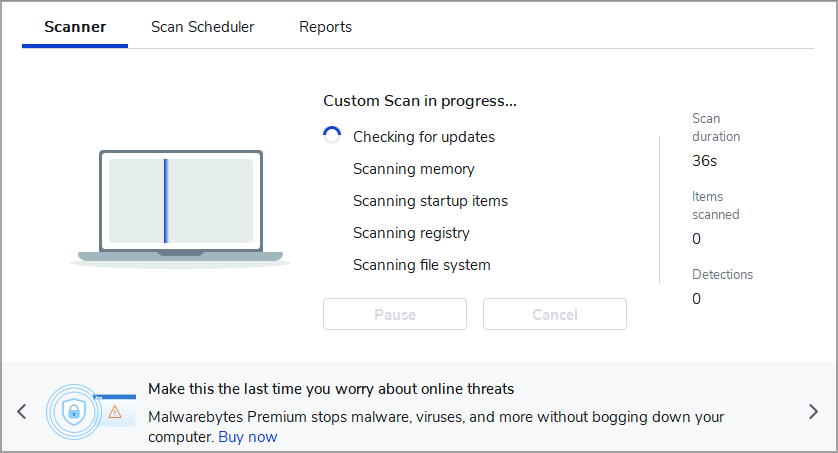Follow the Buy now link
Screen dimensions: 838x453
tap(248, 437)
